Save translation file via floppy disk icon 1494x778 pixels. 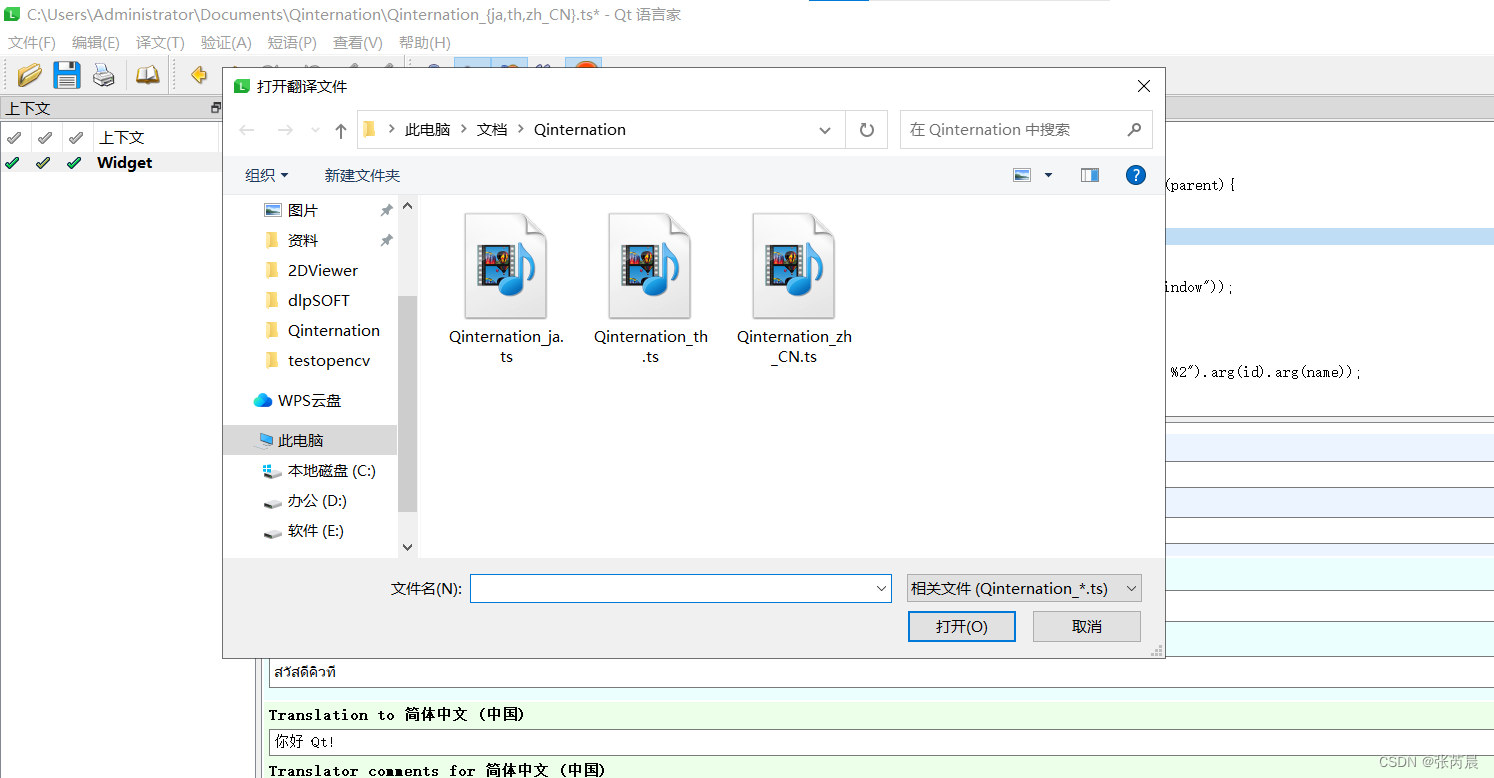pyautogui.click(x=67, y=75)
